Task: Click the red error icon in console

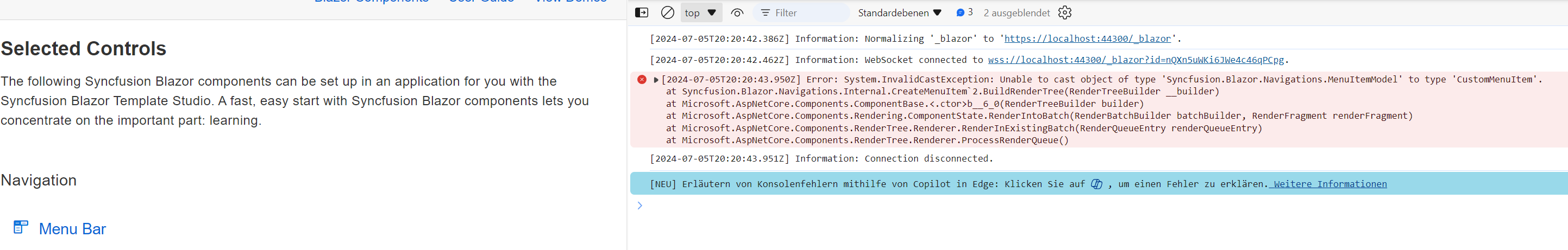Action: pos(642,80)
